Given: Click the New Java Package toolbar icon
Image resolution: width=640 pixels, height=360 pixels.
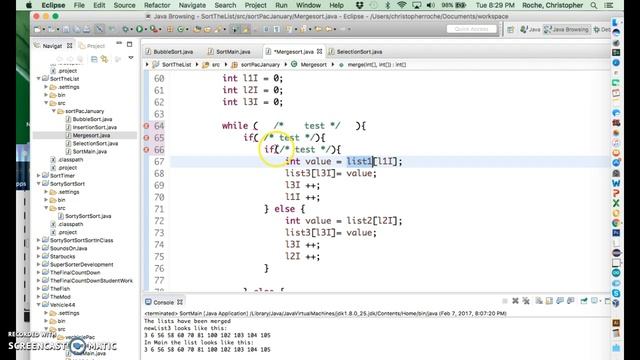Looking at the screenshot, I should tap(170, 29).
